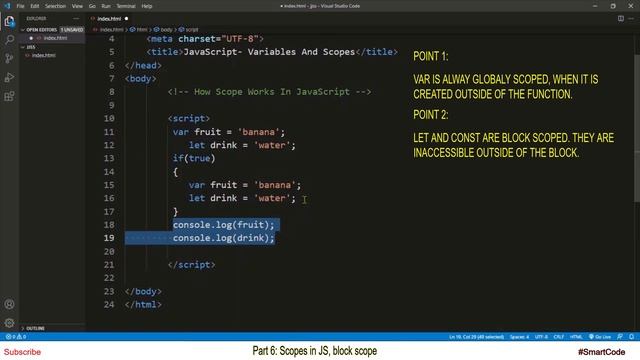Open the Run menu
This screenshot has height=360, width=640.
pyautogui.click(x=106, y=6)
